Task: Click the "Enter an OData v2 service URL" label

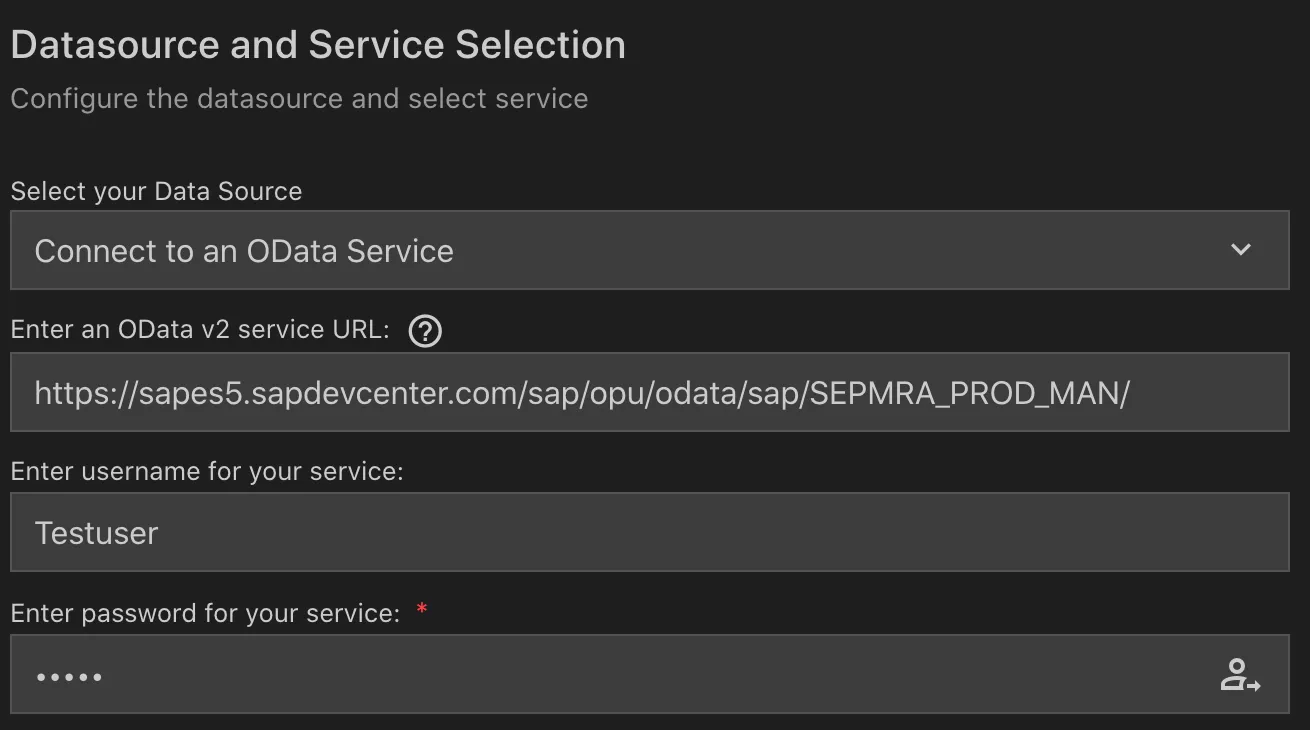Action: point(199,329)
